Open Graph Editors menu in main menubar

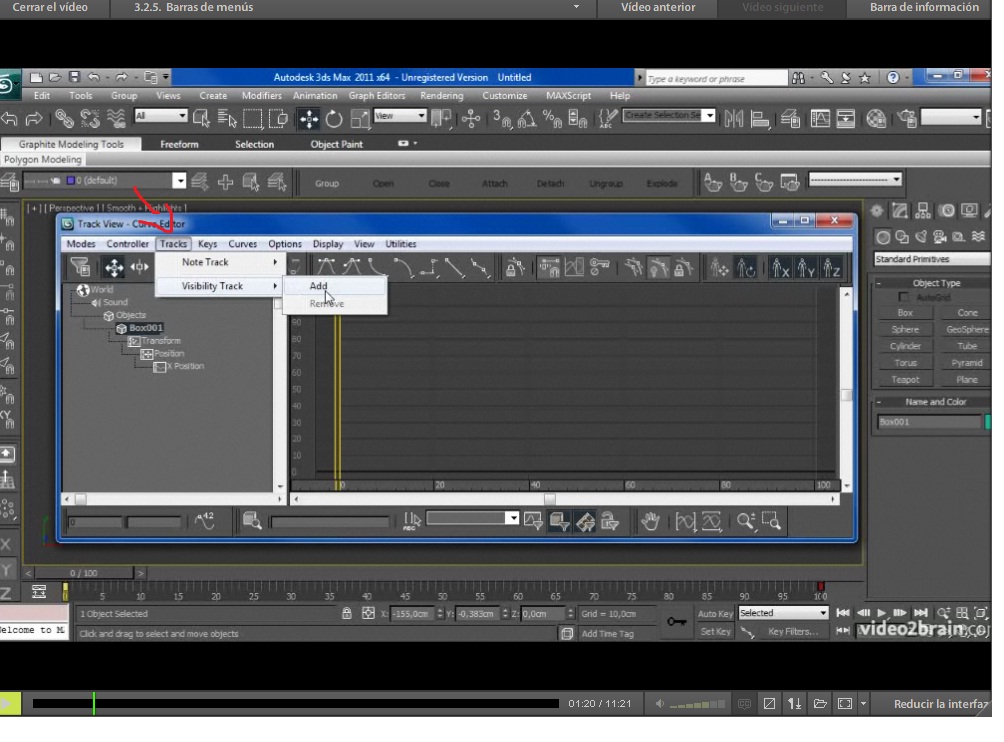click(376, 95)
